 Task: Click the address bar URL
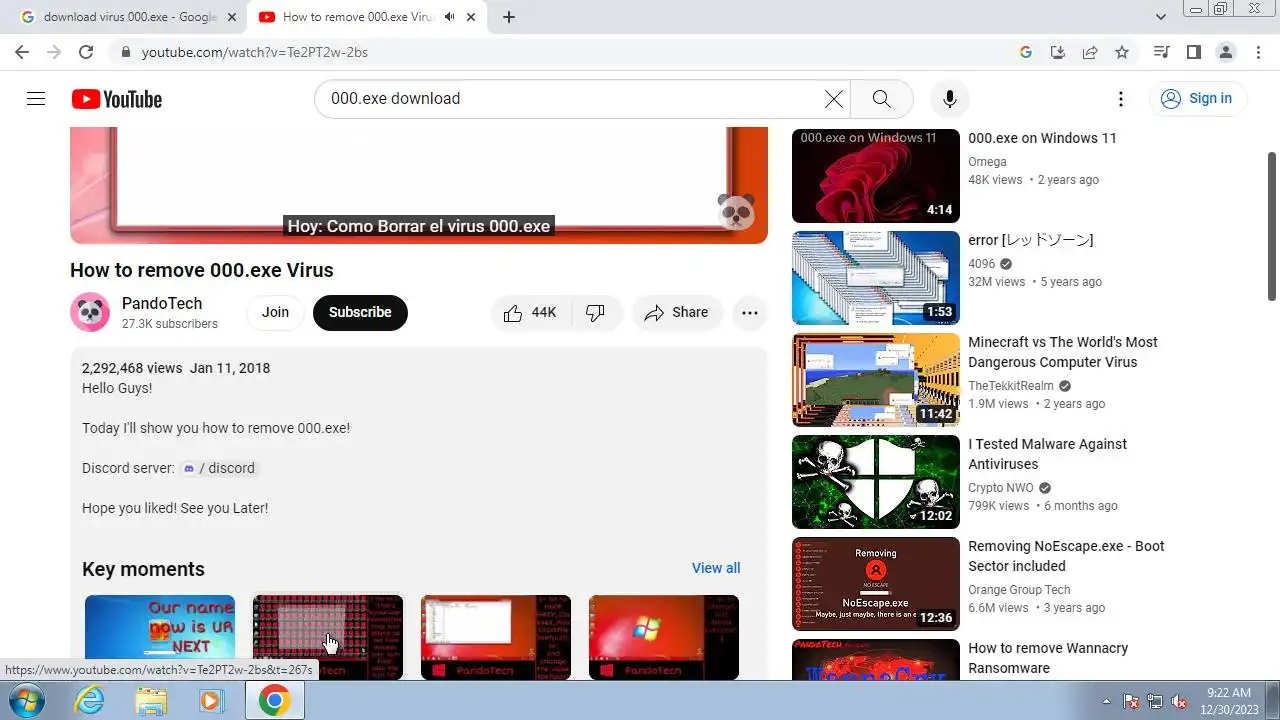coord(255,52)
